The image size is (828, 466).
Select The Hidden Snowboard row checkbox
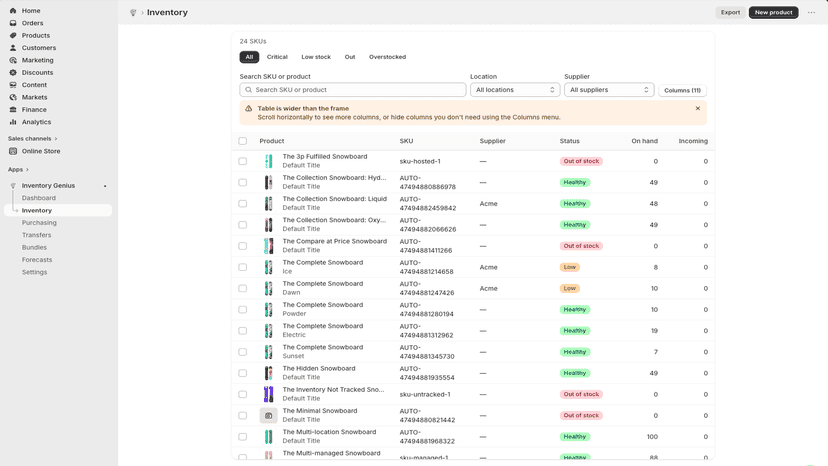tap(242, 373)
